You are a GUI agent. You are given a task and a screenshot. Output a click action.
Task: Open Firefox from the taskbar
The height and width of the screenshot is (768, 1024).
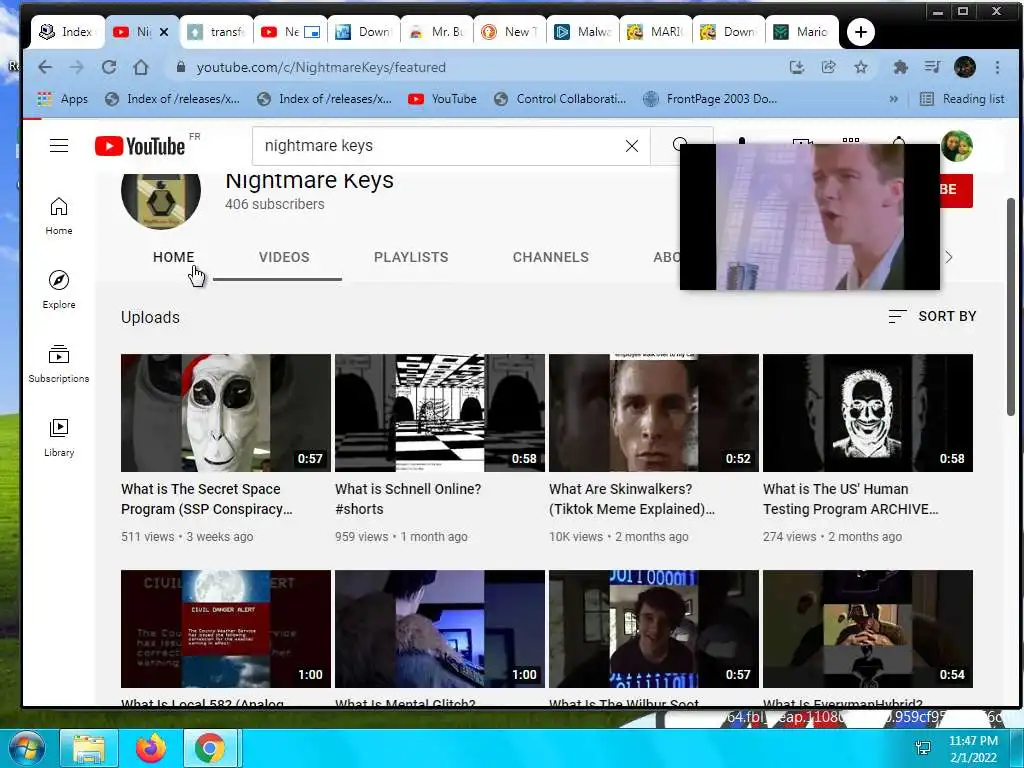[x=150, y=748]
